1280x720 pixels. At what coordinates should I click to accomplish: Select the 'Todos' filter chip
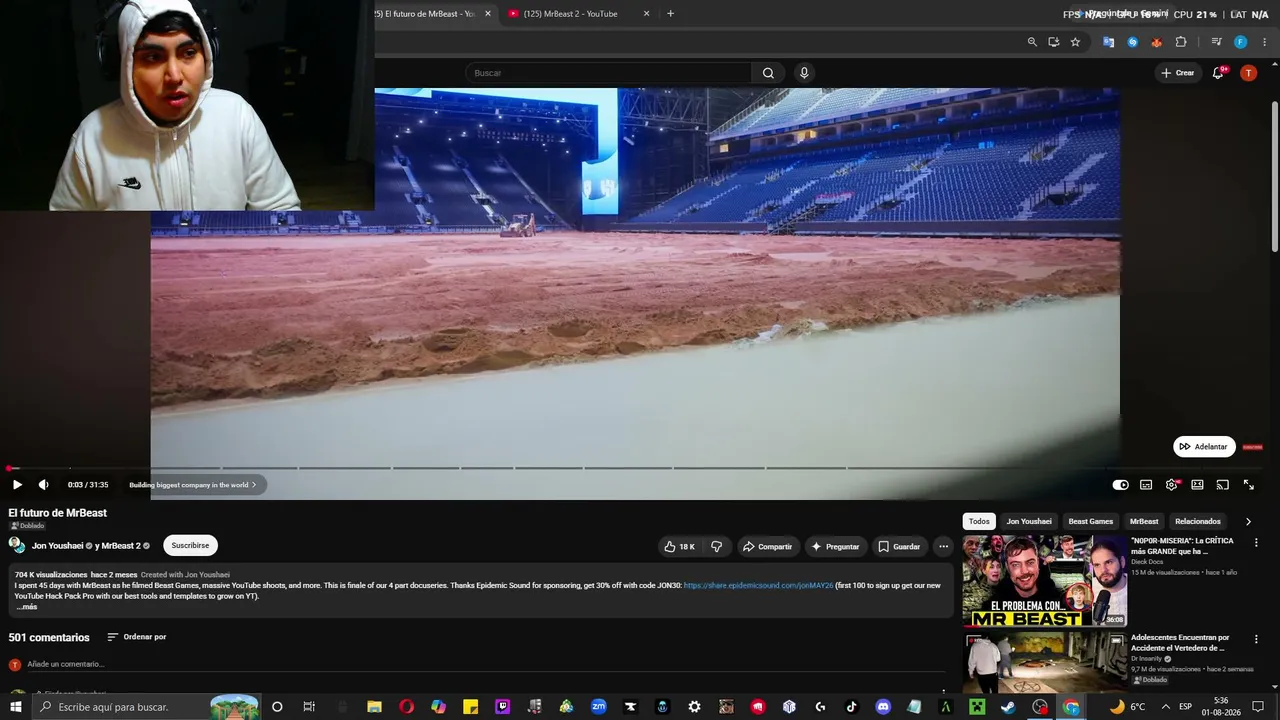(979, 521)
